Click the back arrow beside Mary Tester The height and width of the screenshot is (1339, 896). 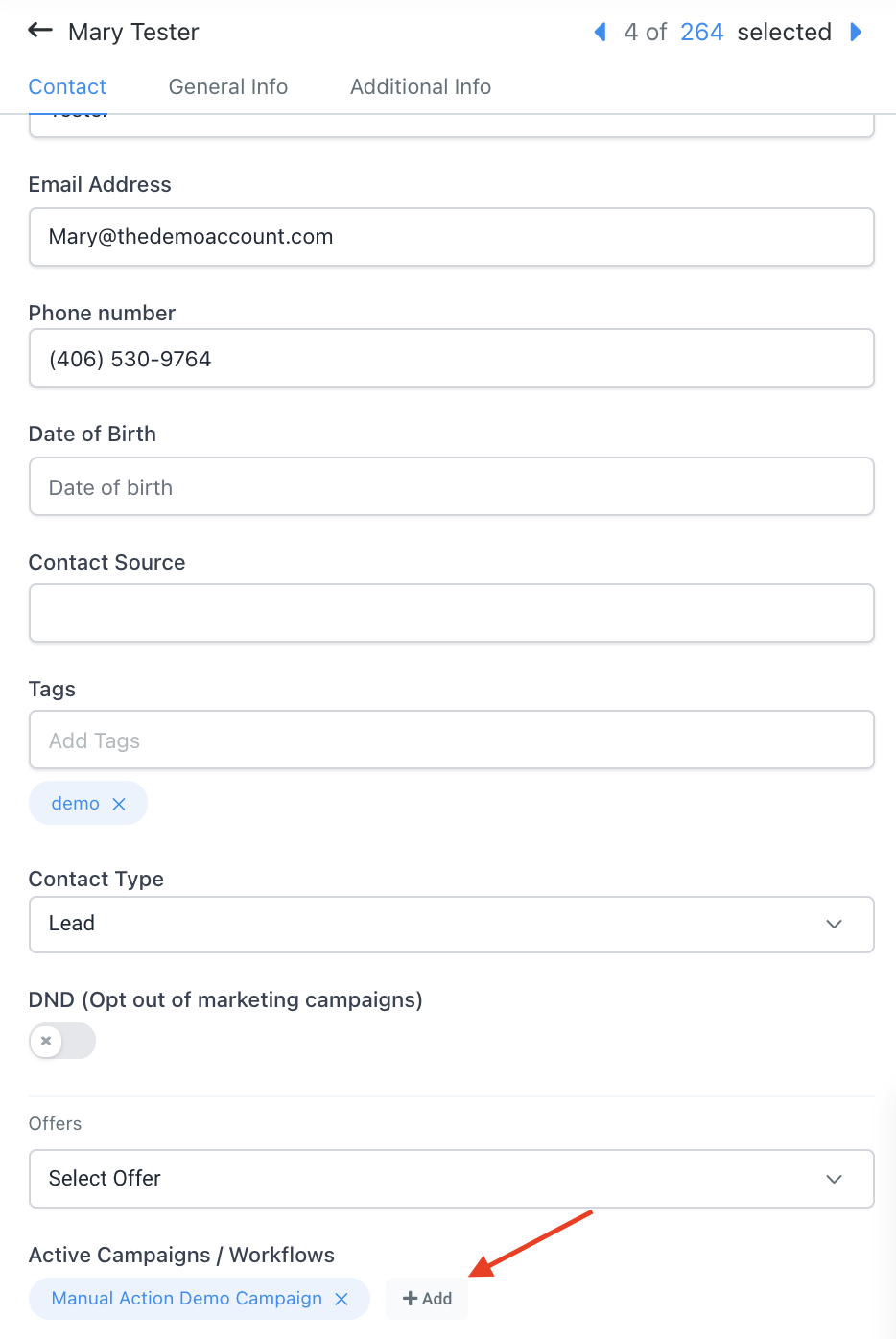(40, 31)
